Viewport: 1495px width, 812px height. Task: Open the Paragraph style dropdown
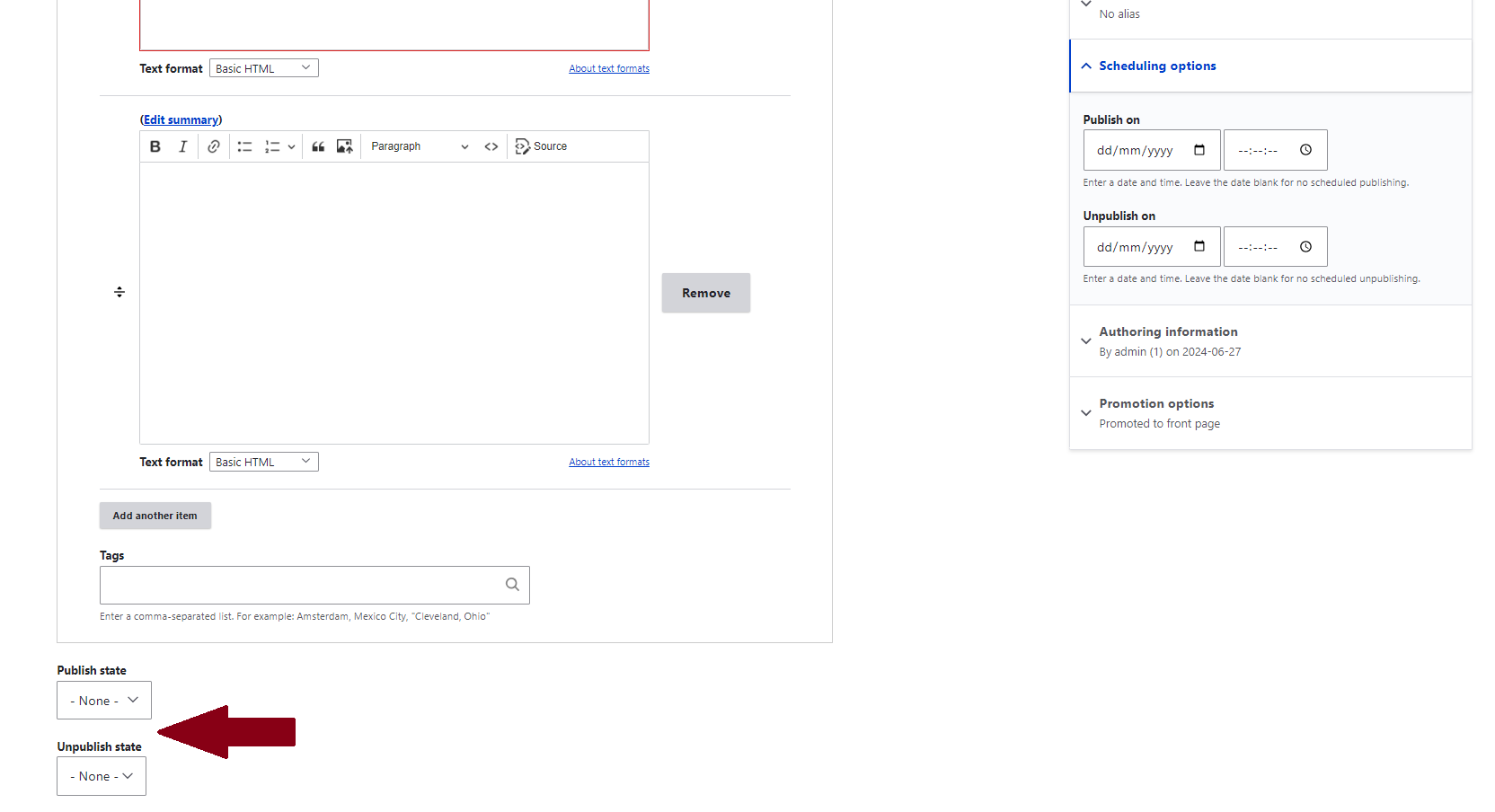(x=418, y=146)
